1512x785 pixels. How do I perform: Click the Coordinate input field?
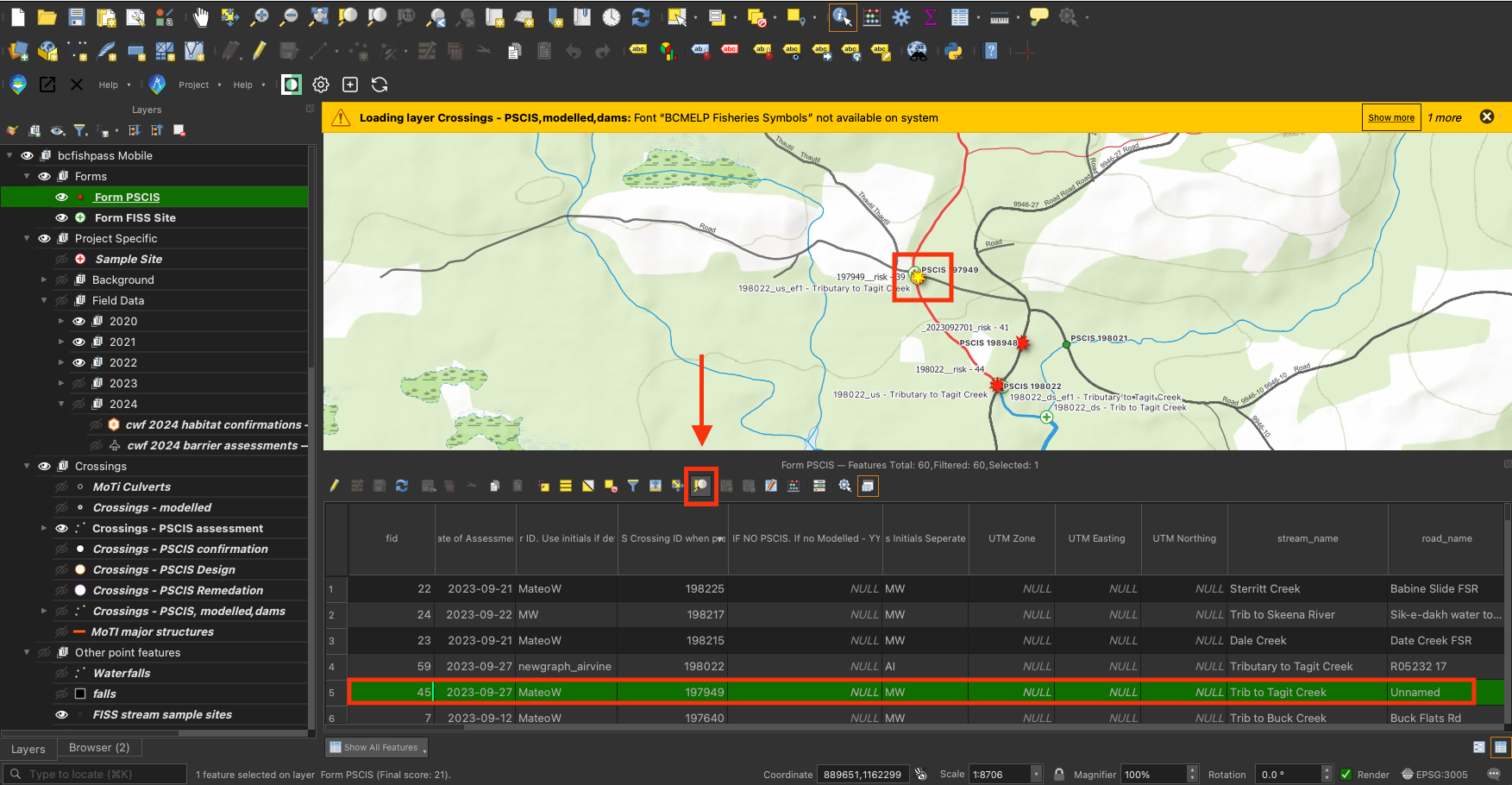point(863,774)
